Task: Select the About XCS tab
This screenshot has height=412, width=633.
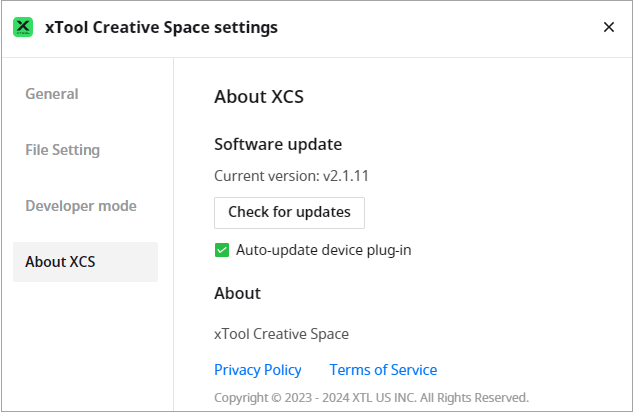Action: click(x=60, y=262)
